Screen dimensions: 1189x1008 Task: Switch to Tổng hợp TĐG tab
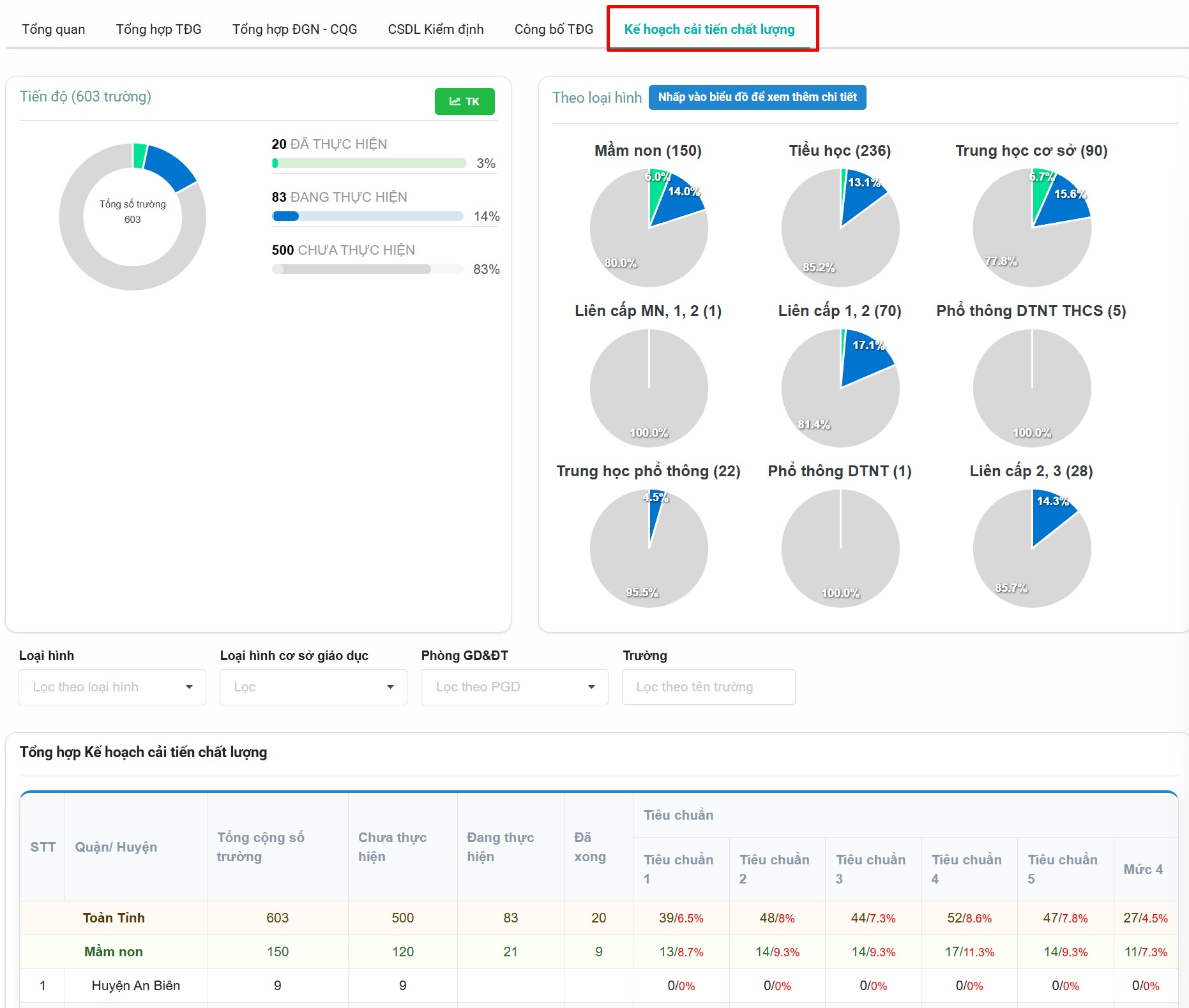pos(158,29)
